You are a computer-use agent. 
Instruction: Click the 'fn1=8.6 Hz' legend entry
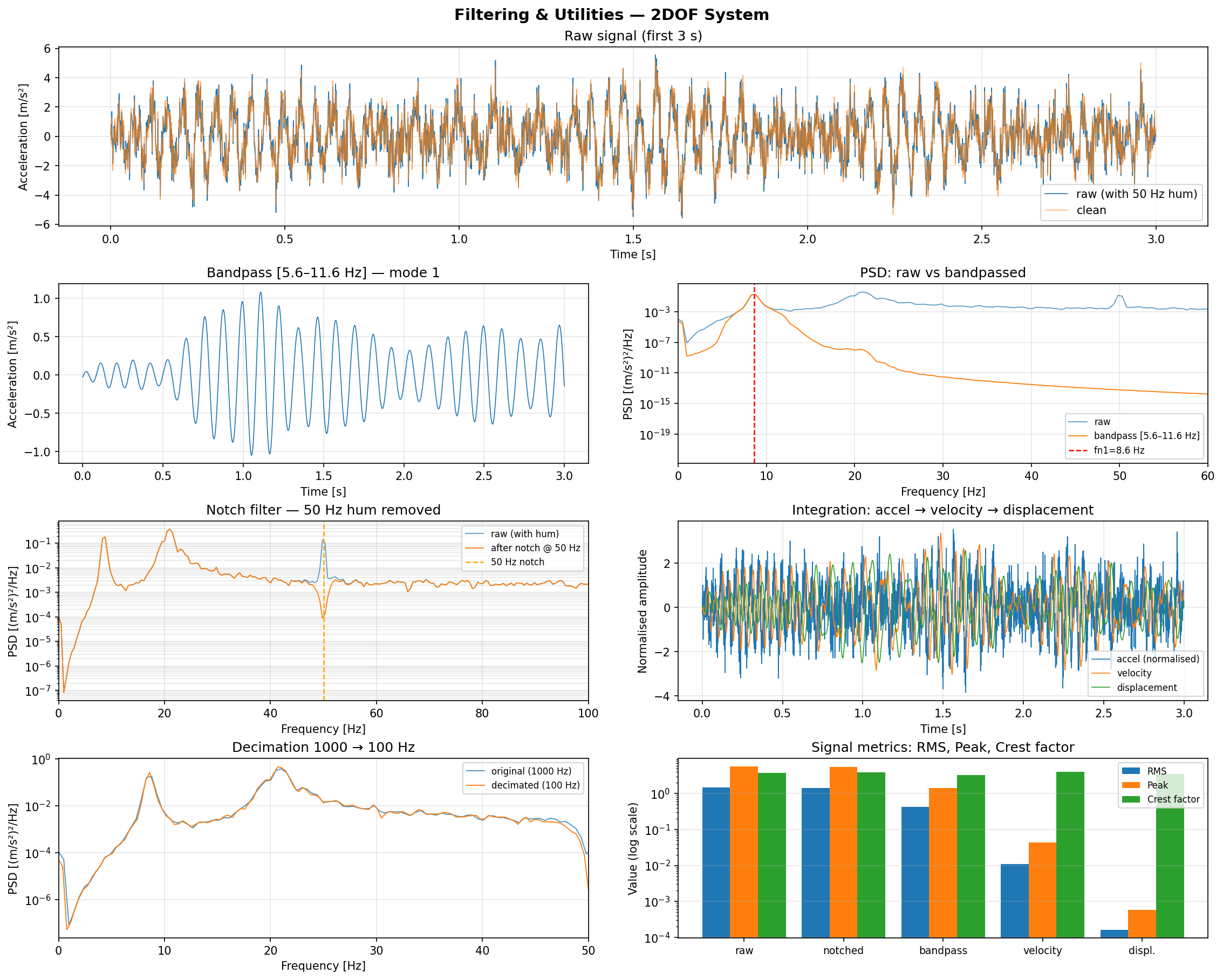[x=1119, y=450]
